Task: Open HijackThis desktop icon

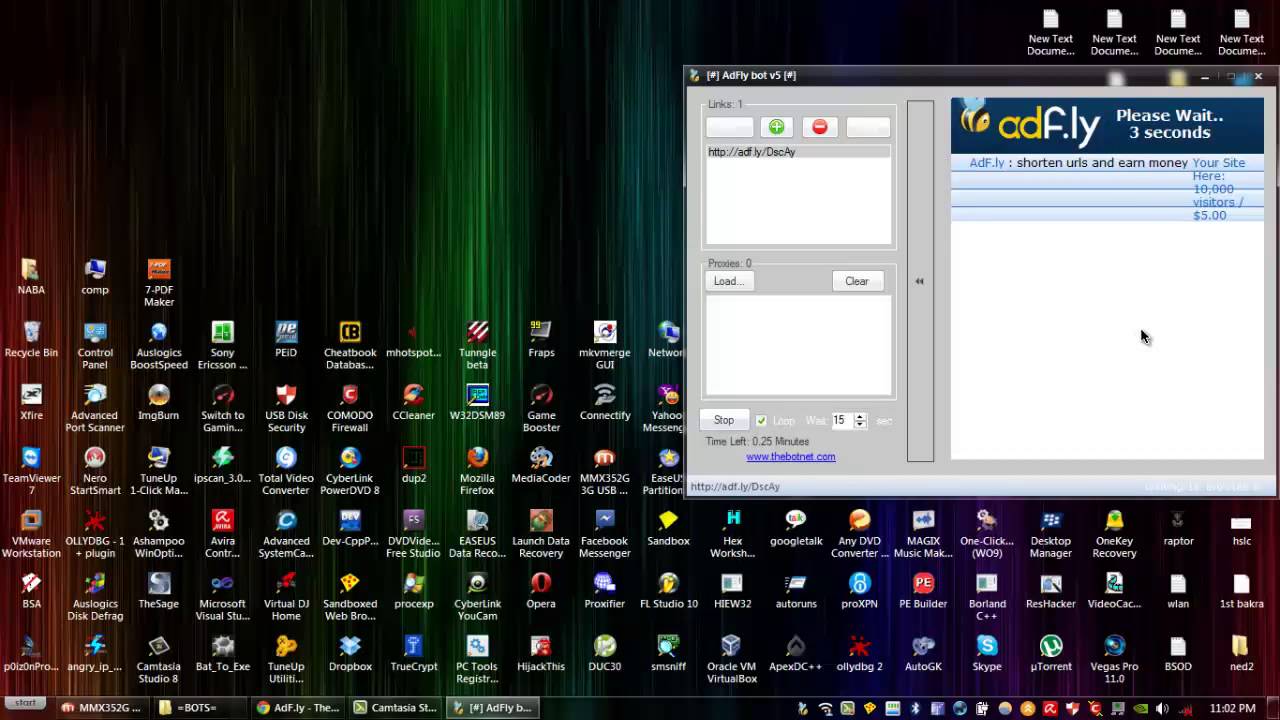Action: (541, 654)
